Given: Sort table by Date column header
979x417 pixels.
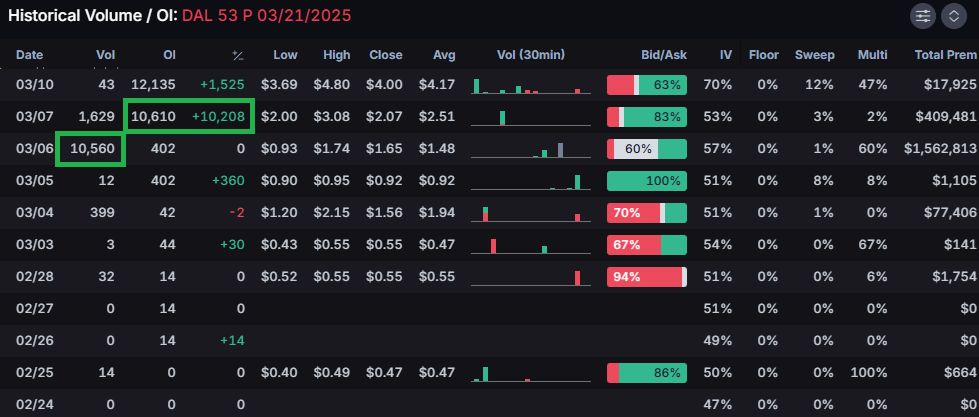Looking at the screenshot, I should coord(29,55).
